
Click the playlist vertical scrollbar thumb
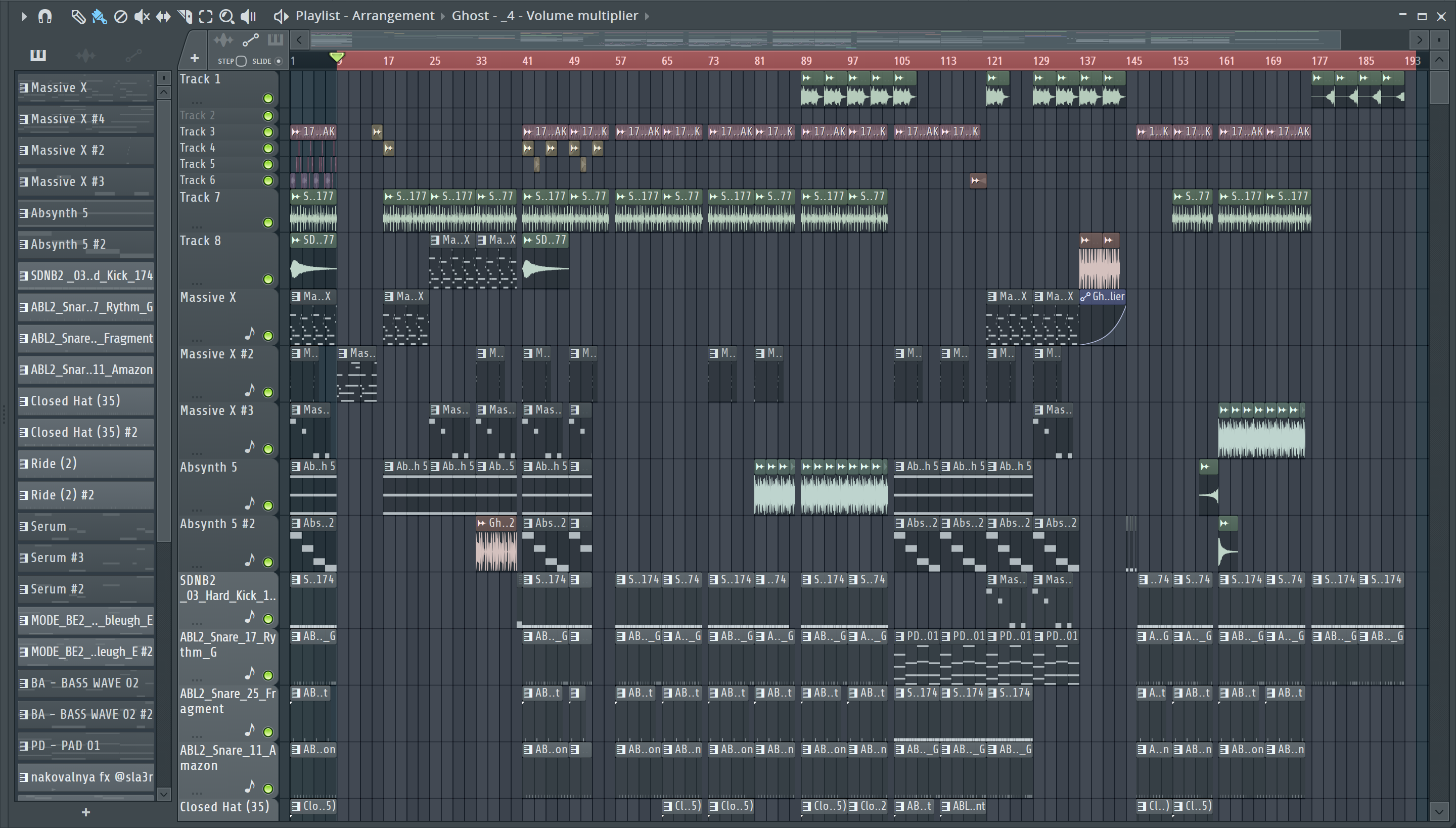1439,87
